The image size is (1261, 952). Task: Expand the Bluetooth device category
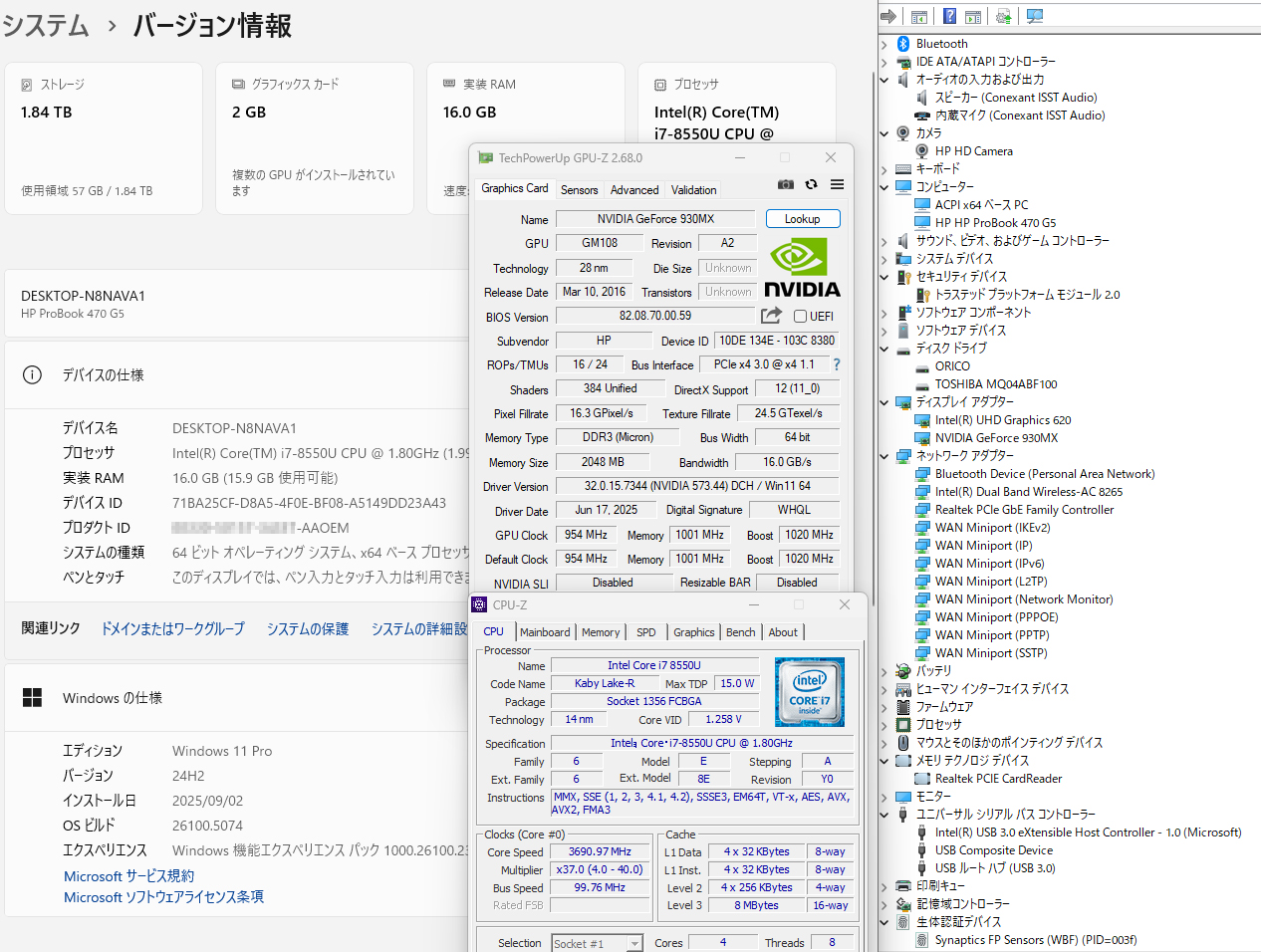[x=884, y=44]
